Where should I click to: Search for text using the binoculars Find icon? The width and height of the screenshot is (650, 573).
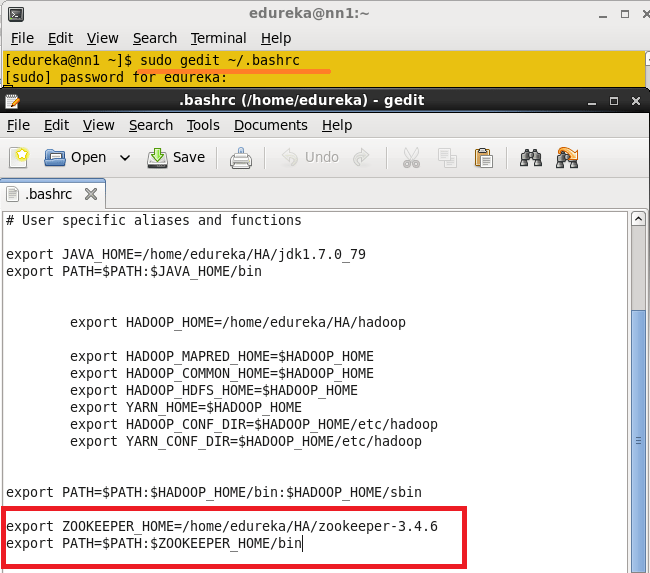(x=531, y=158)
